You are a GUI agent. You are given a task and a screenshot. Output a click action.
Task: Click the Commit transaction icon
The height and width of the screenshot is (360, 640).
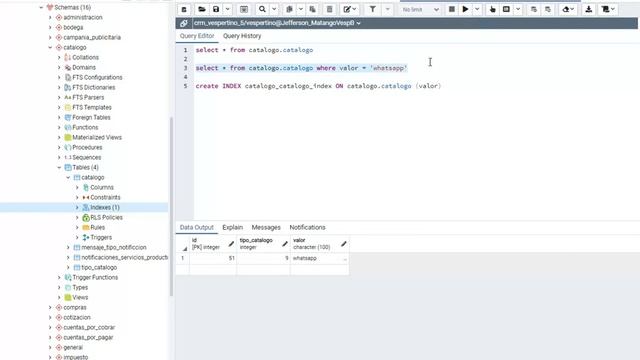click(x=533, y=9)
